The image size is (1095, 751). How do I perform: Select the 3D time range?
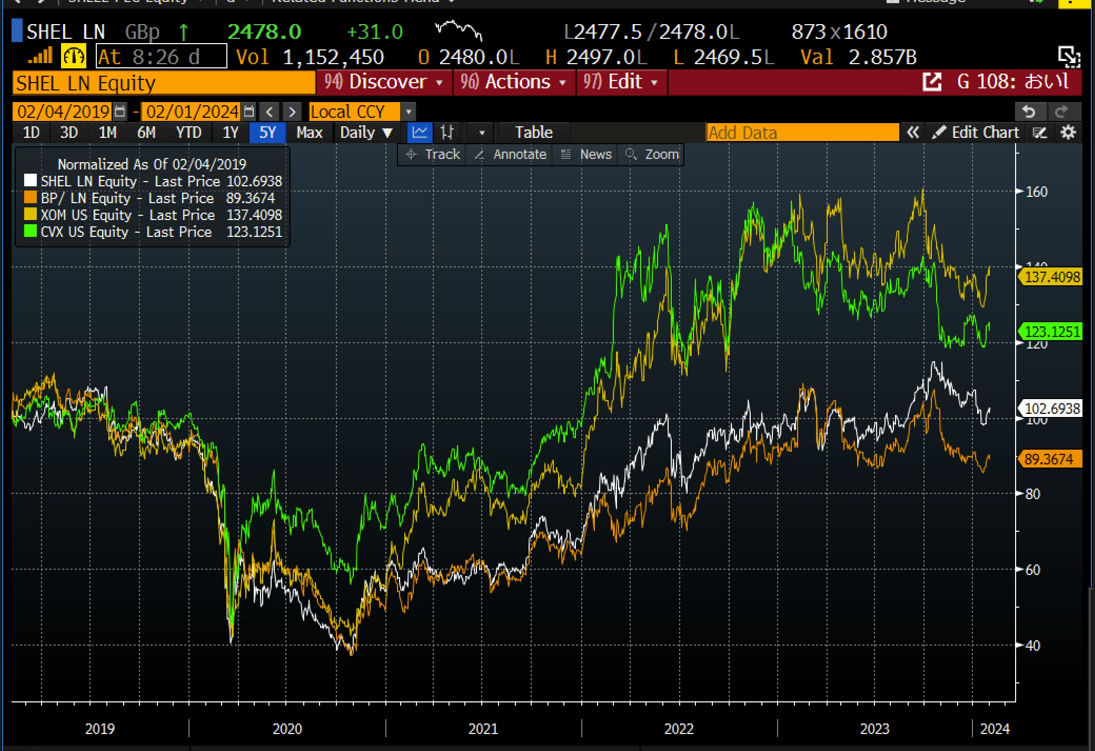(x=68, y=132)
